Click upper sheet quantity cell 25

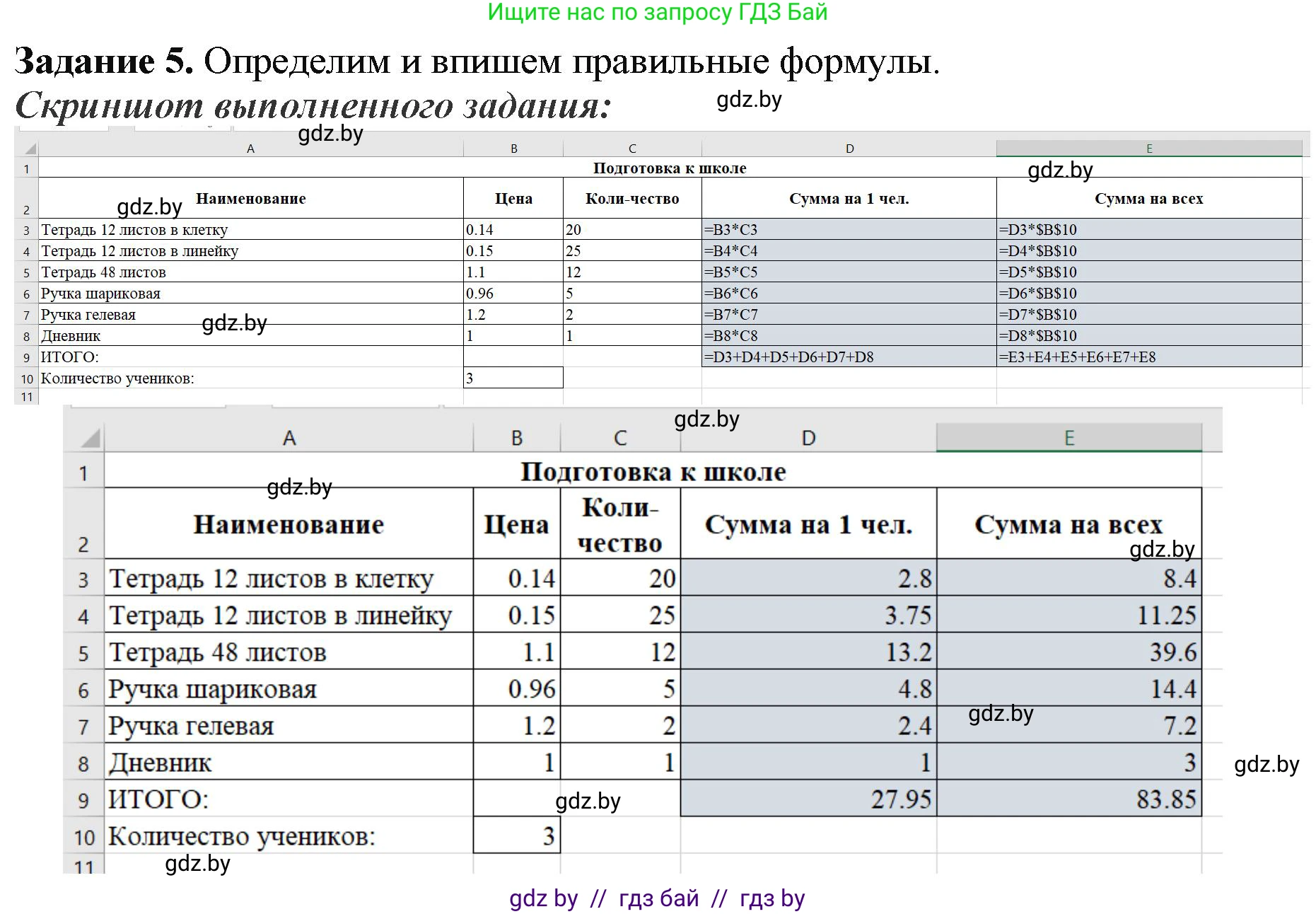[632, 250]
